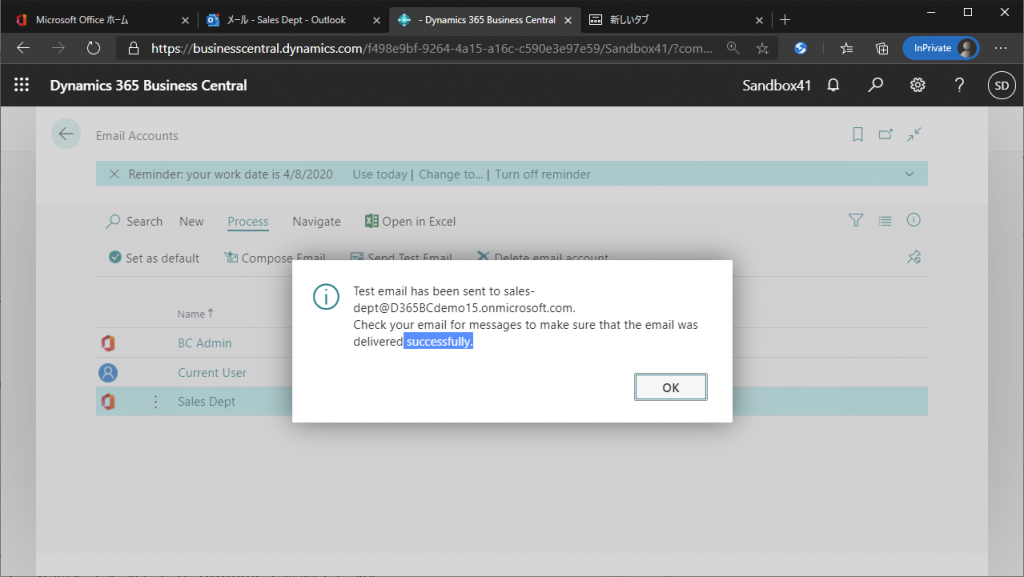Screen dimensions: 1024x577
Task: Open the app launcher waffle menu
Action: click(22, 85)
